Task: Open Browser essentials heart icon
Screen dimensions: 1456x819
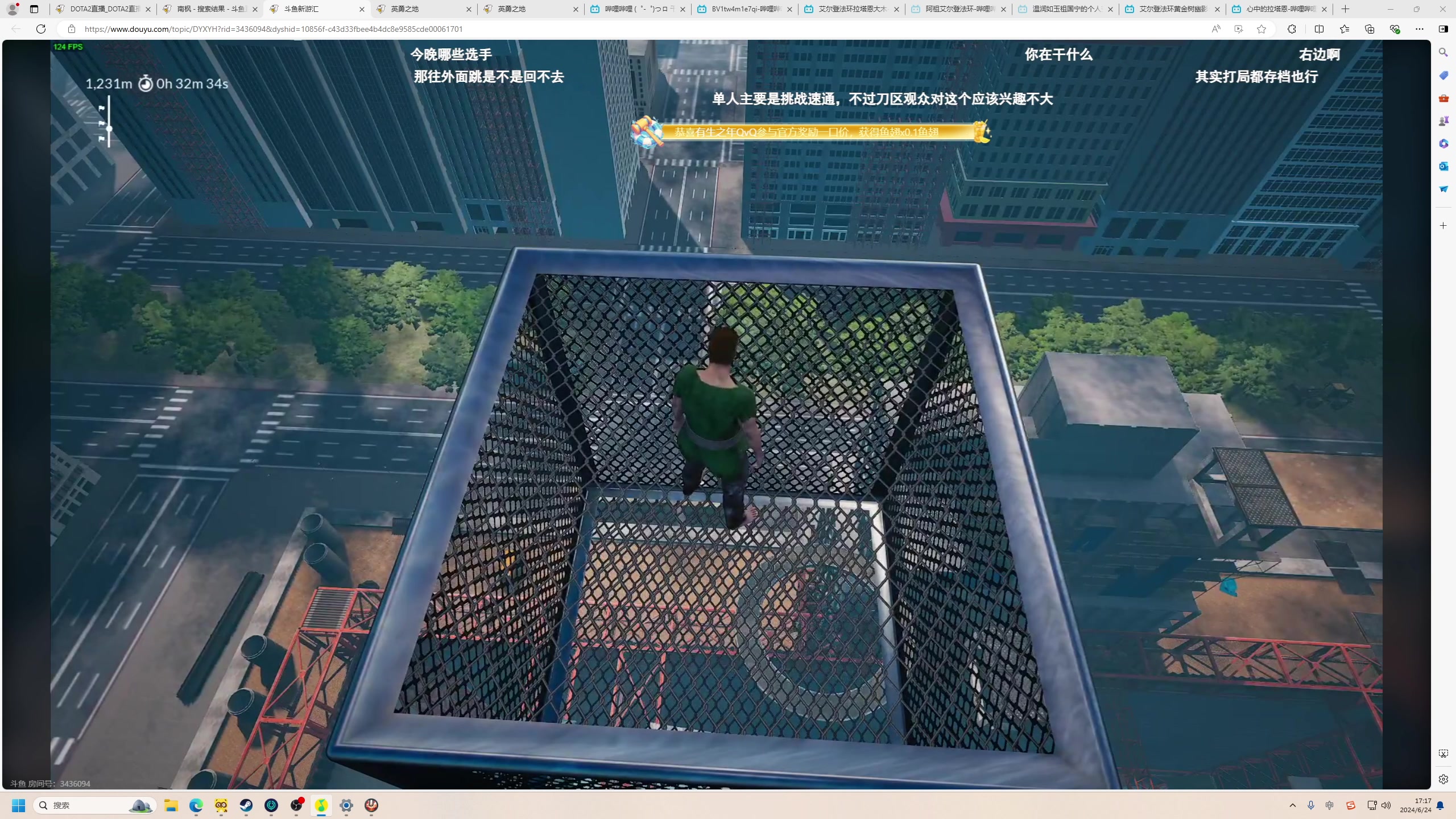Action: click(x=1394, y=29)
